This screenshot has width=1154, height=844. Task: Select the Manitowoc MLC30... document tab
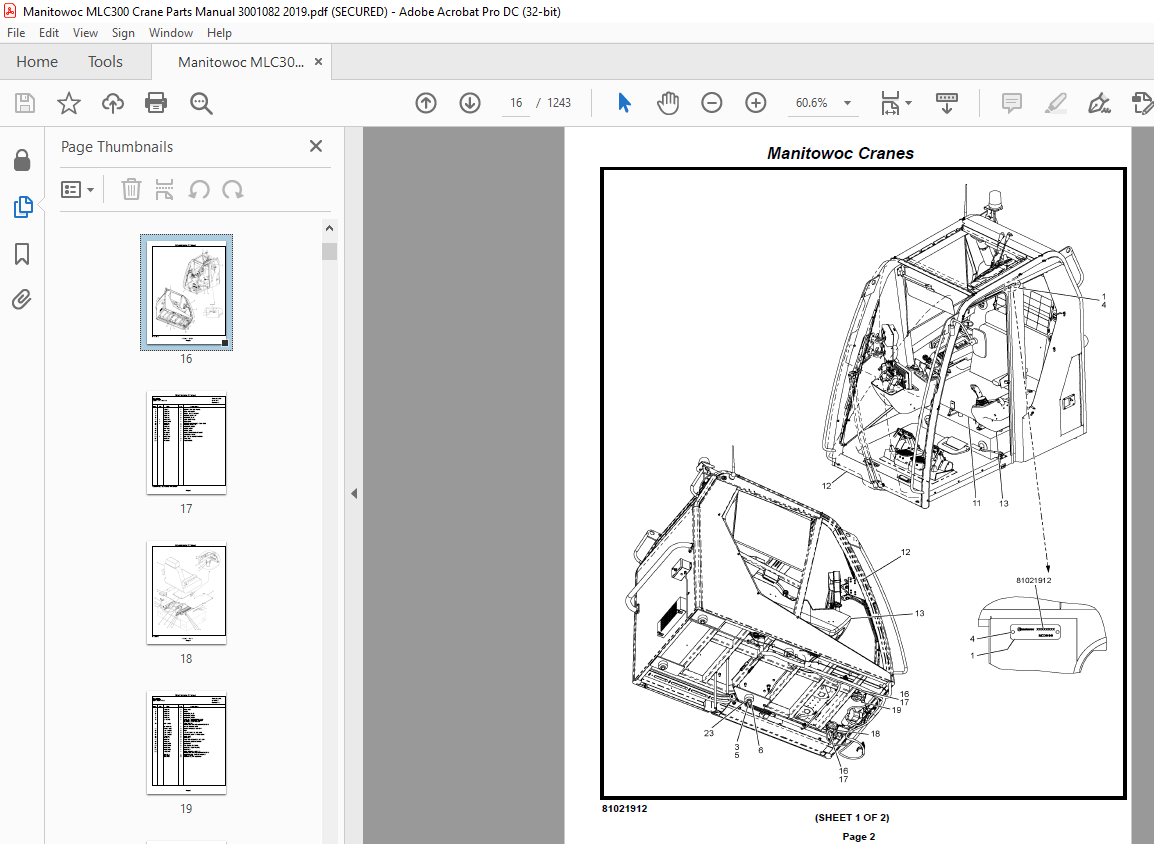pos(241,62)
